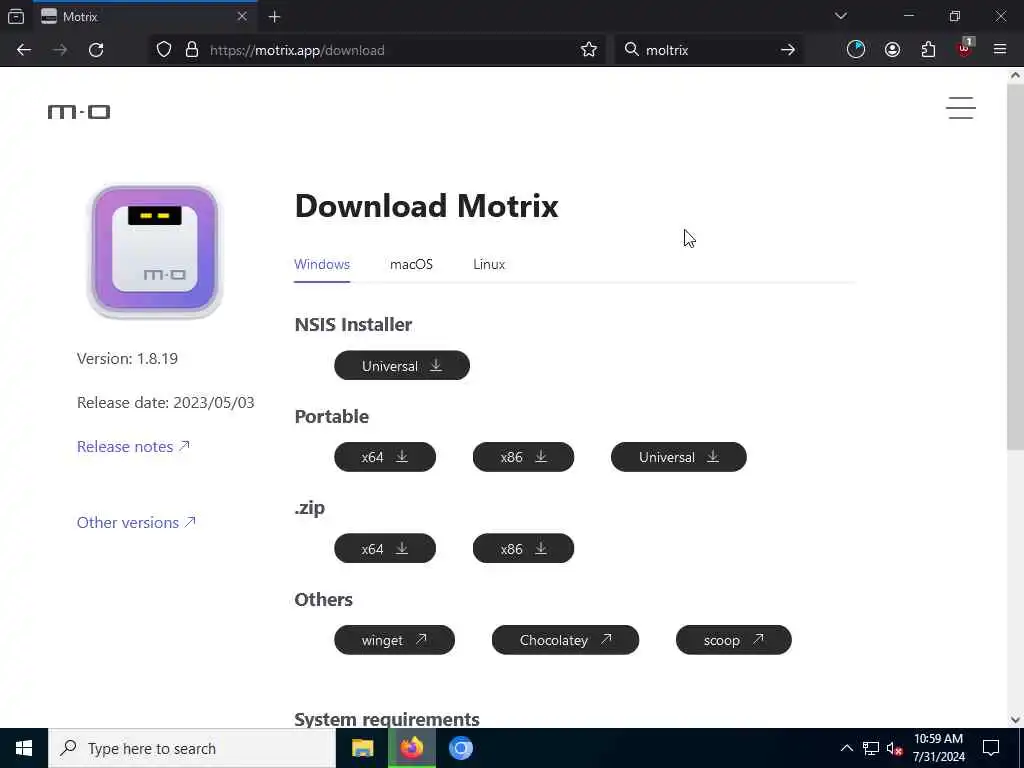Click muted volume tray icon
The width and height of the screenshot is (1024, 768).
coord(894,748)
